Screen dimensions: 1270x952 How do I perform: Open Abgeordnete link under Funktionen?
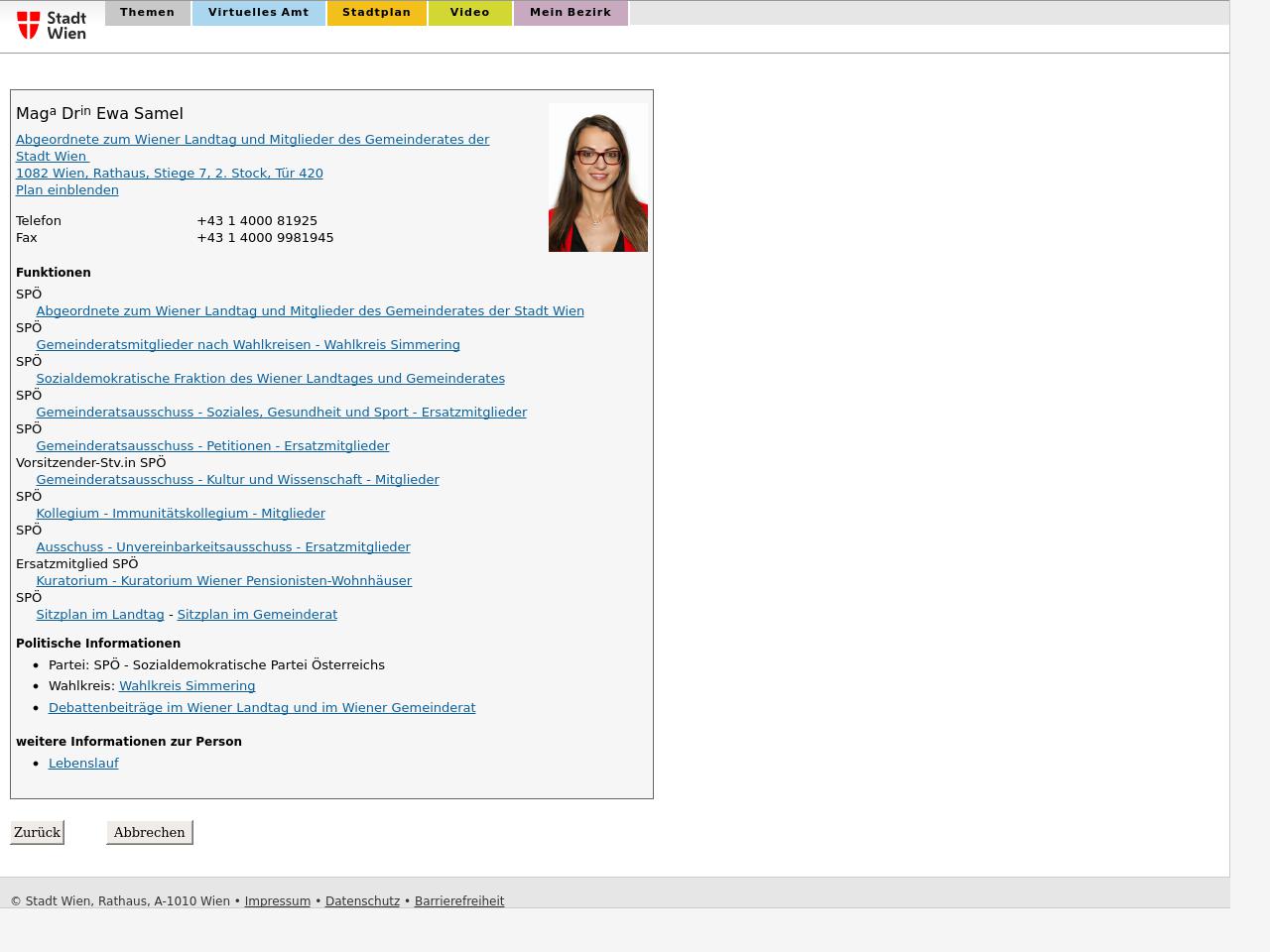pos(310,310)
